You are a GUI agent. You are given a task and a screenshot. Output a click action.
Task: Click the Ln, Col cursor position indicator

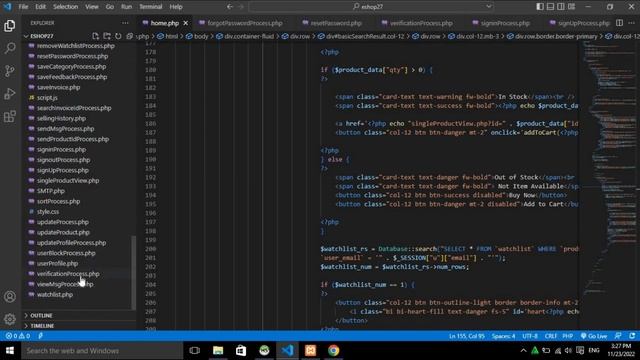tap(467, 336)
